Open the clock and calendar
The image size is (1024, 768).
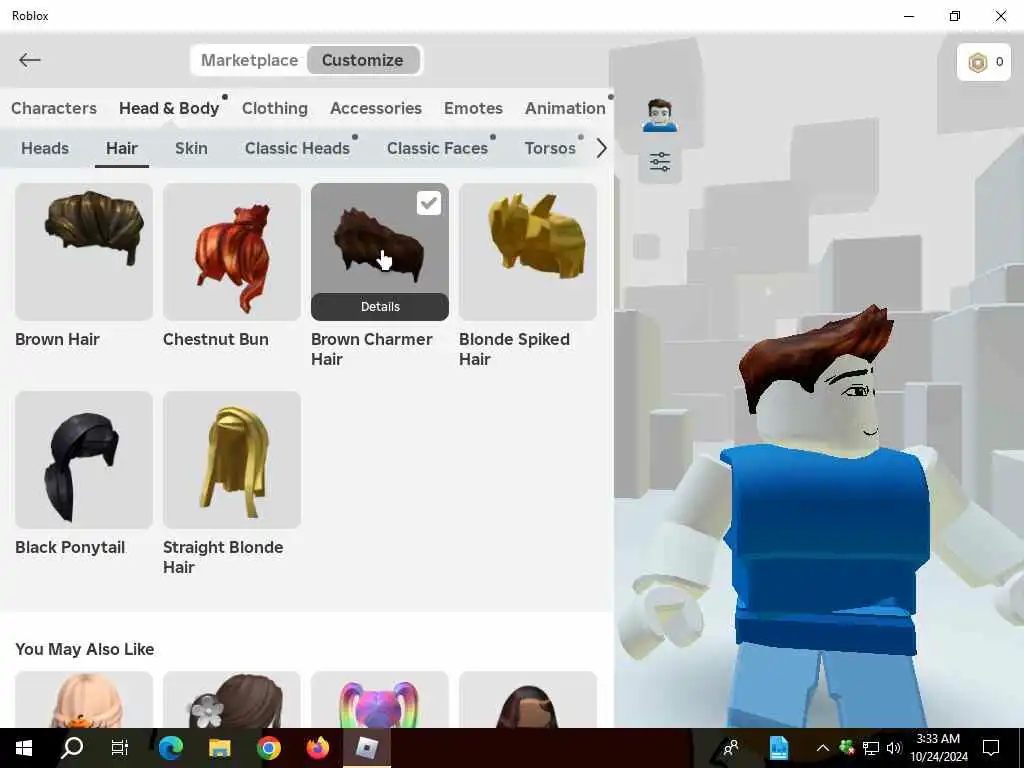tap(938, 748)
